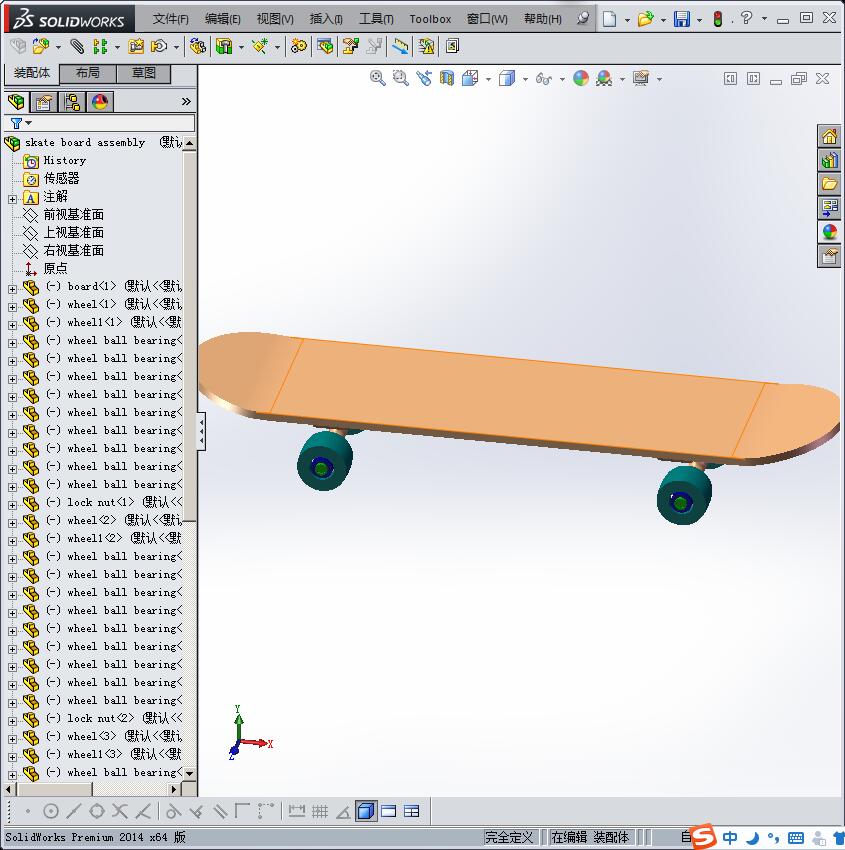
Task: Expand the 注解 annotations folder
Action: [x=12, y=199]
